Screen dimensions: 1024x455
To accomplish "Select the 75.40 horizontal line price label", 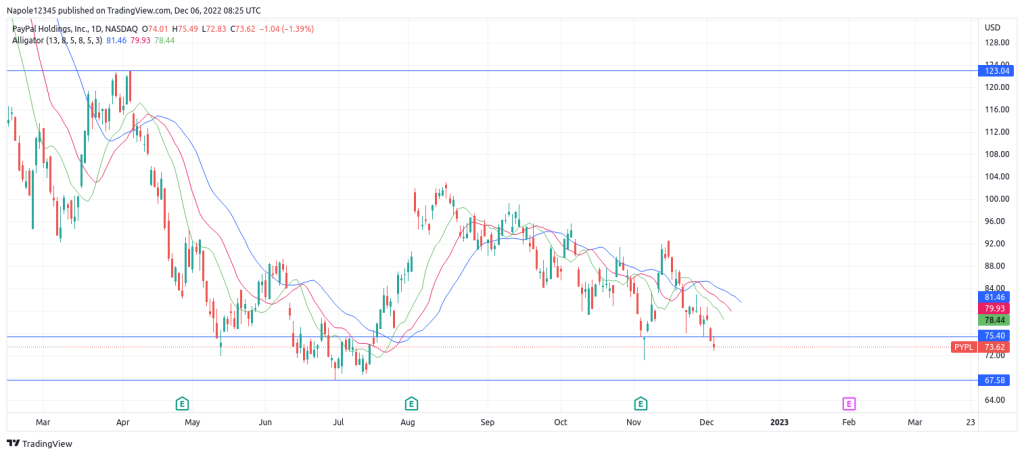I will tap(993, 336).
